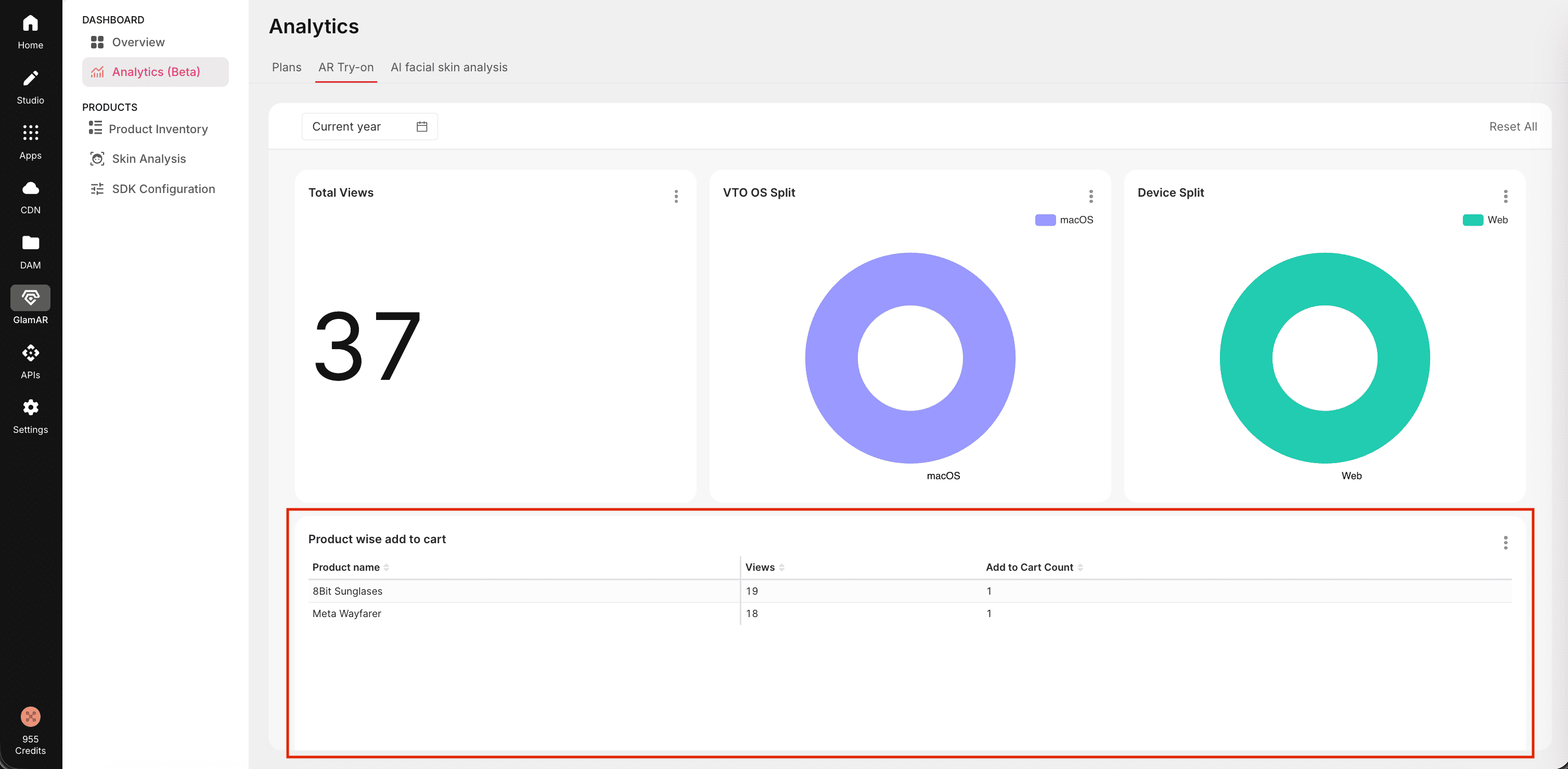Screen dimensions: 1568x769
Task: Open the Apps grid icon
Action: tap(31, 133)
